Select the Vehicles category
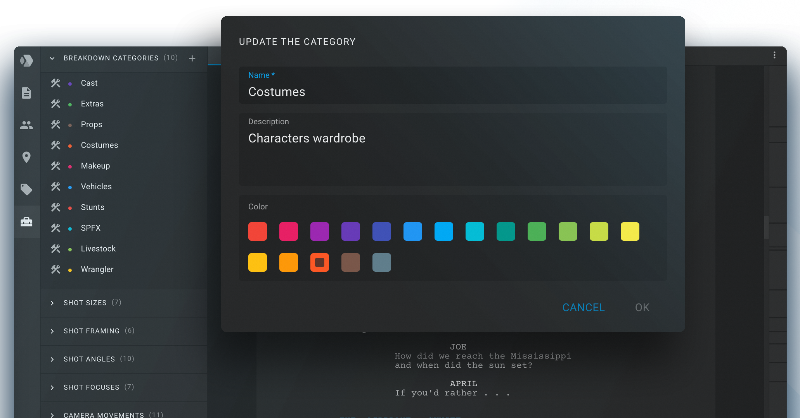 96,186
